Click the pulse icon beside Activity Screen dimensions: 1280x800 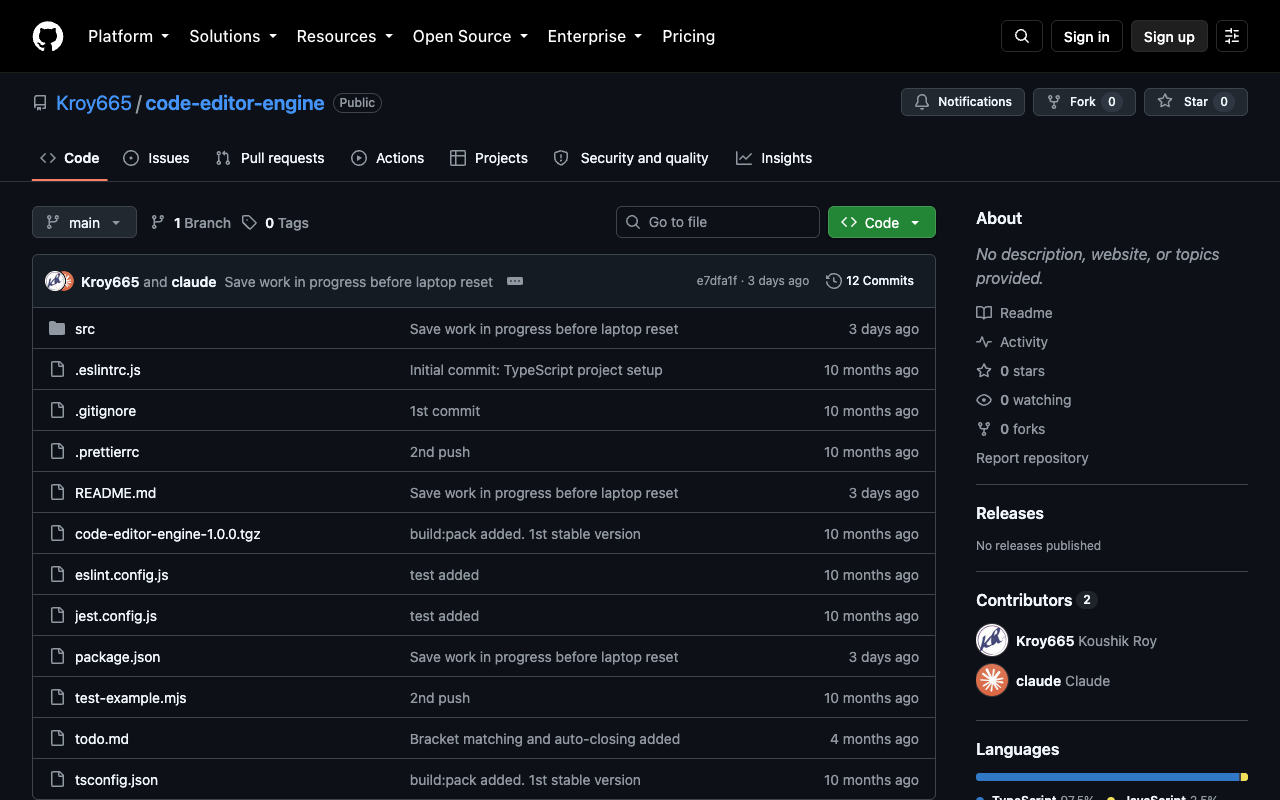pyautogui.click(x=984, y=342)
